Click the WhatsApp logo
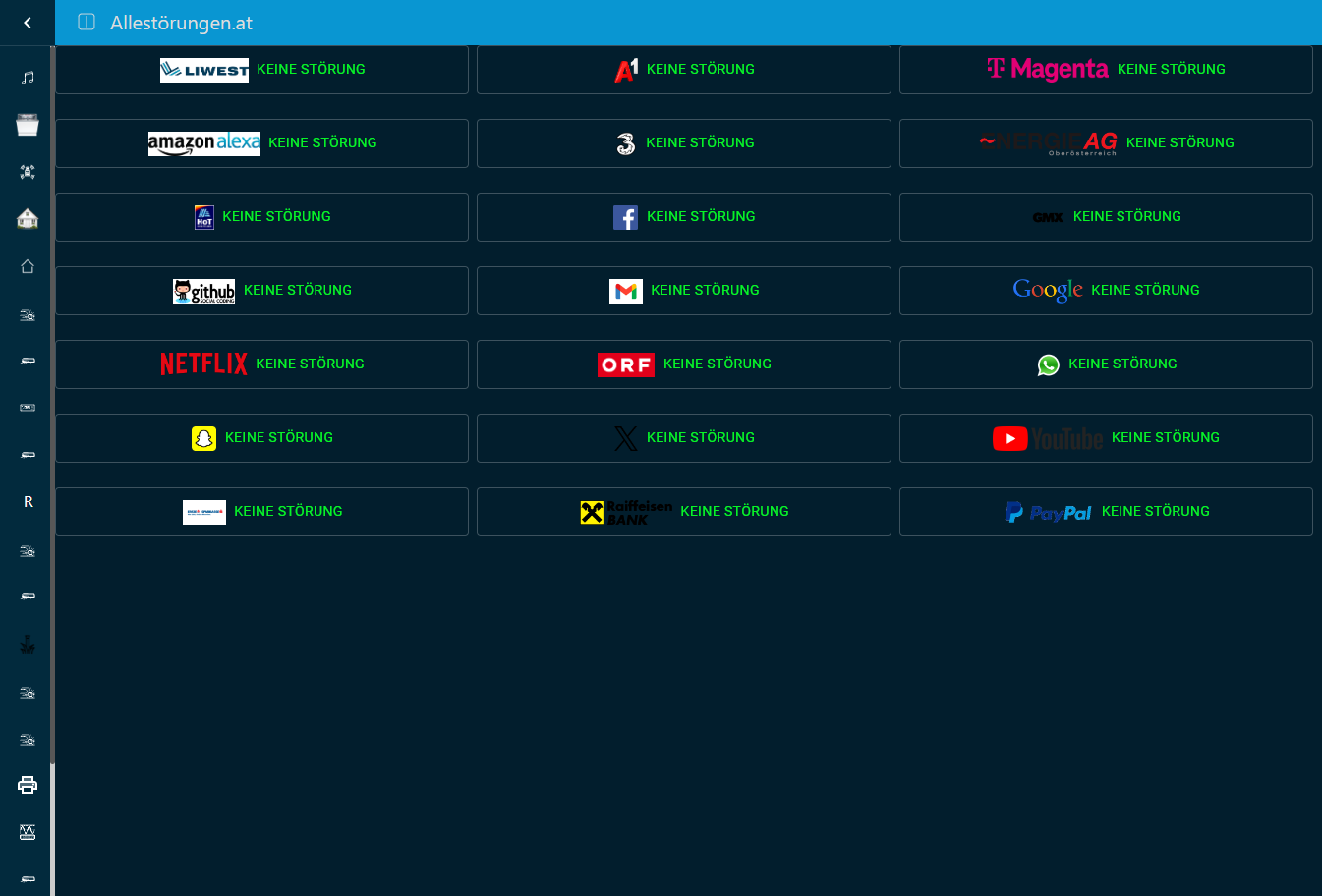Viewport: 1322px width, 896px height. point(1049,364)
